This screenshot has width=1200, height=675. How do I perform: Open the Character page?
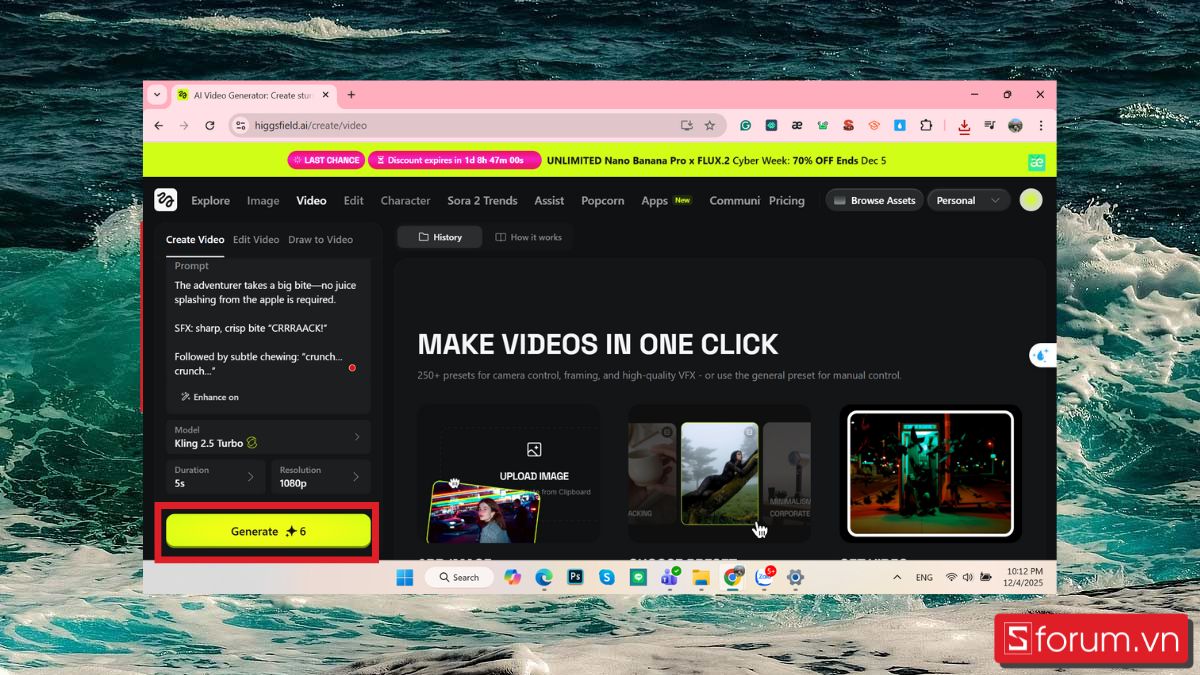click(x=405, y=200)
